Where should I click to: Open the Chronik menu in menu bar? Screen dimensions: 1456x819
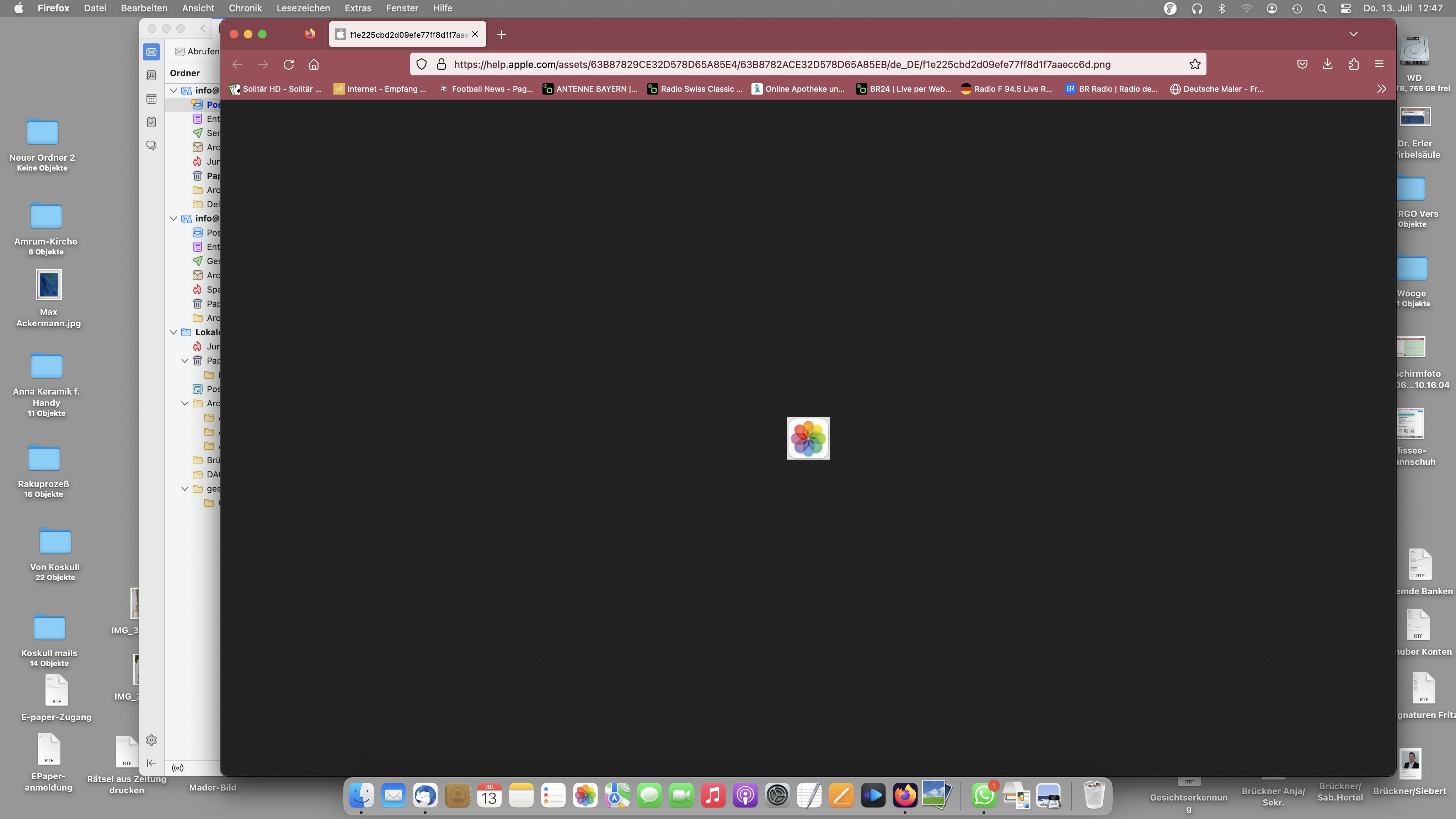(245, 8)
